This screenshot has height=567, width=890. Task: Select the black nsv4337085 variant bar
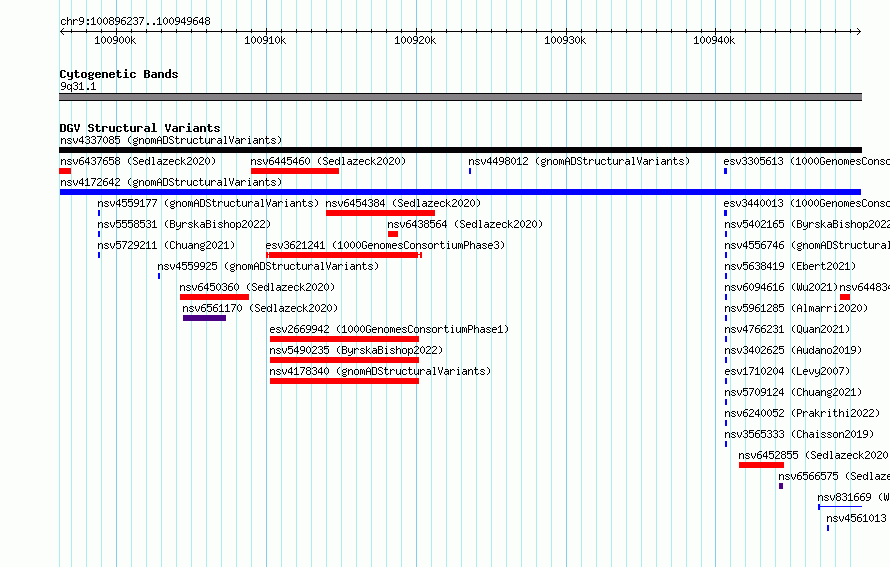(x=460, y=150)
